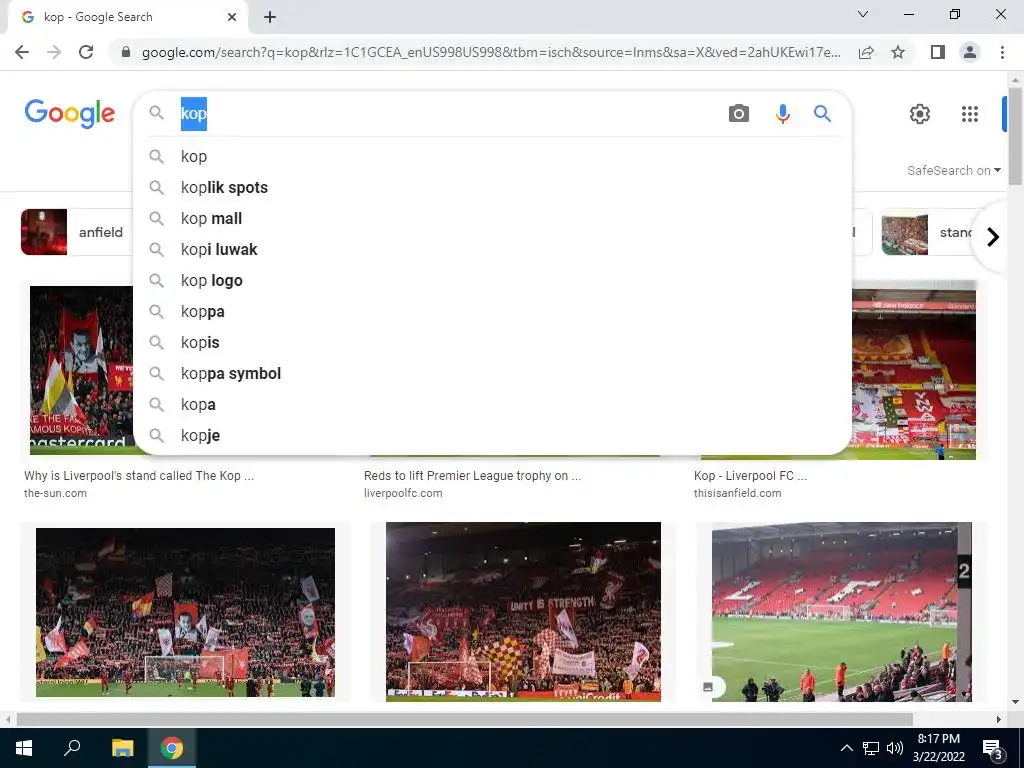Select 'kopi luwak' suggestion
The height and width of the screenshot is (768, 1024).
pos(492,249)
